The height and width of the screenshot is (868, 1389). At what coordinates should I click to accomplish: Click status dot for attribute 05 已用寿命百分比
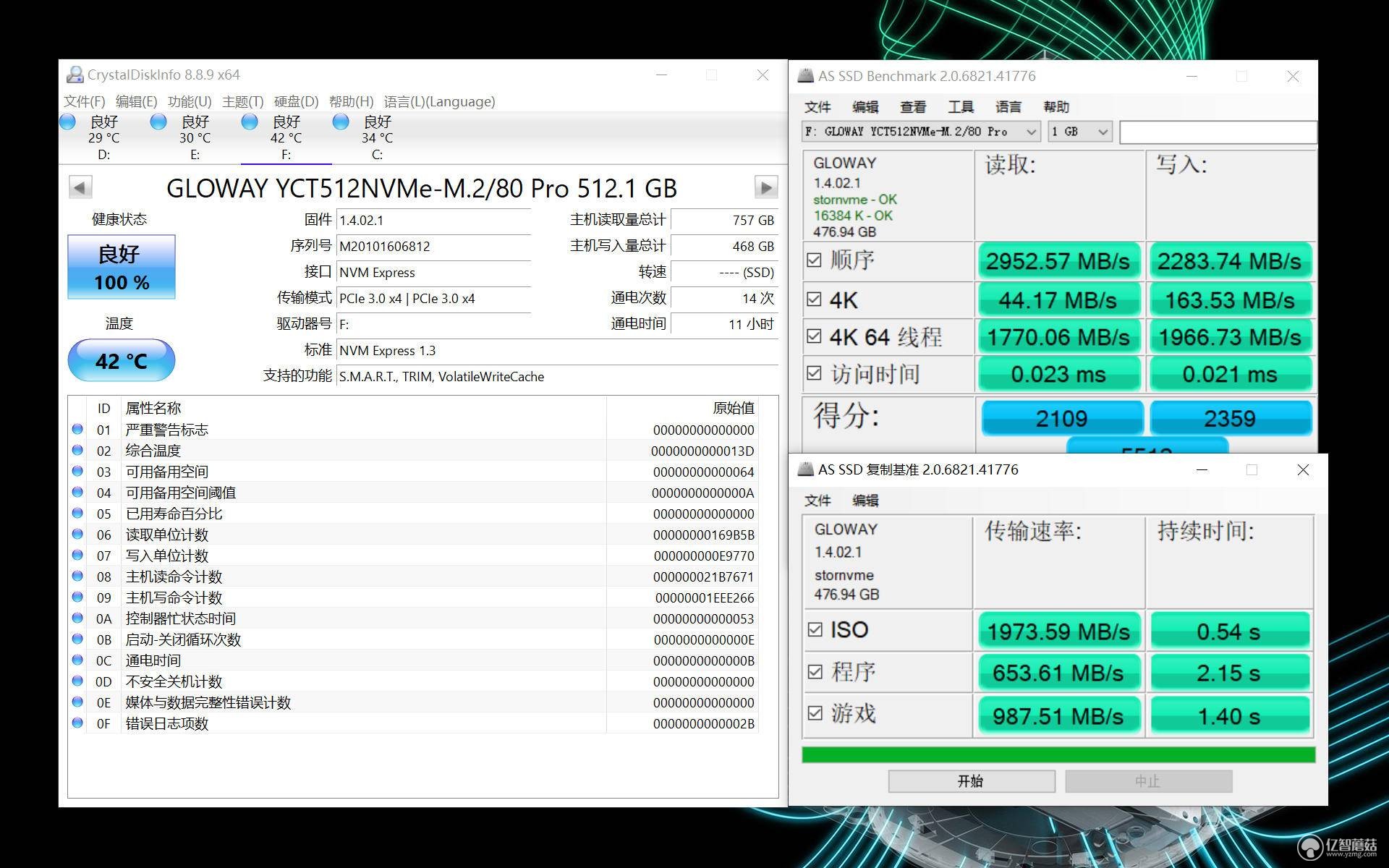click(x=77, y=513)
